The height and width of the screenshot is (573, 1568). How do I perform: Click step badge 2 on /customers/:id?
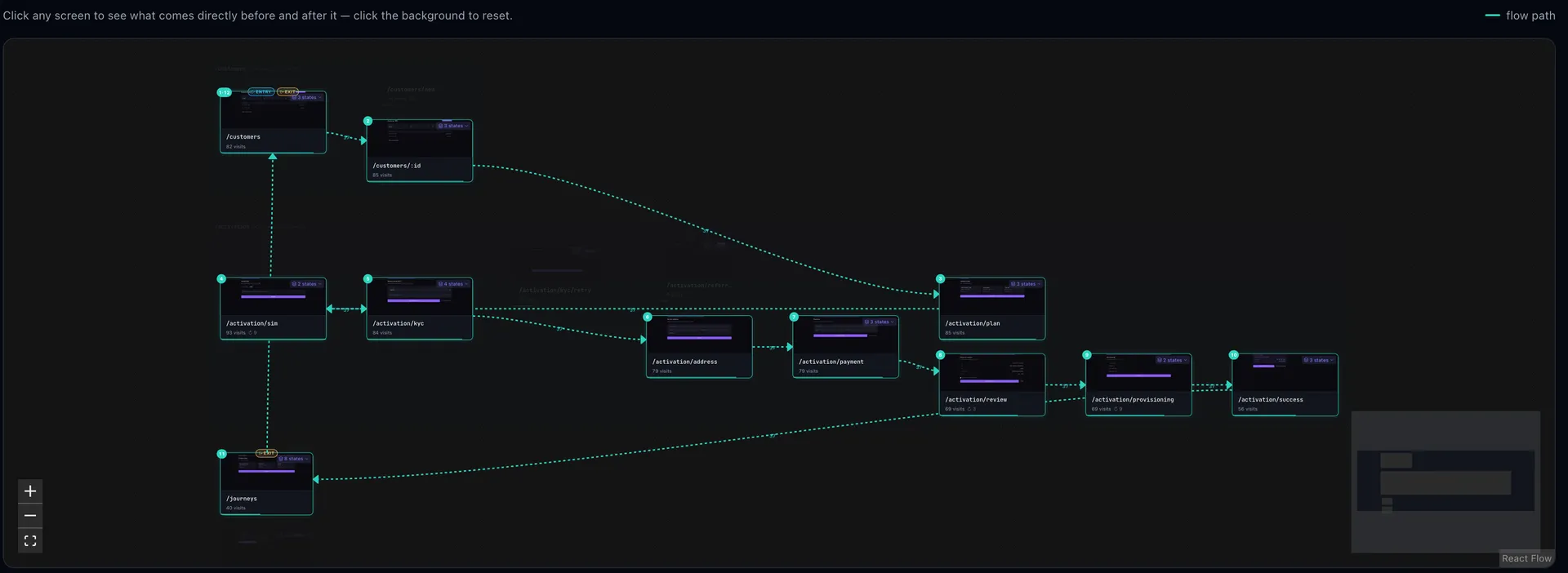(367, 121)
